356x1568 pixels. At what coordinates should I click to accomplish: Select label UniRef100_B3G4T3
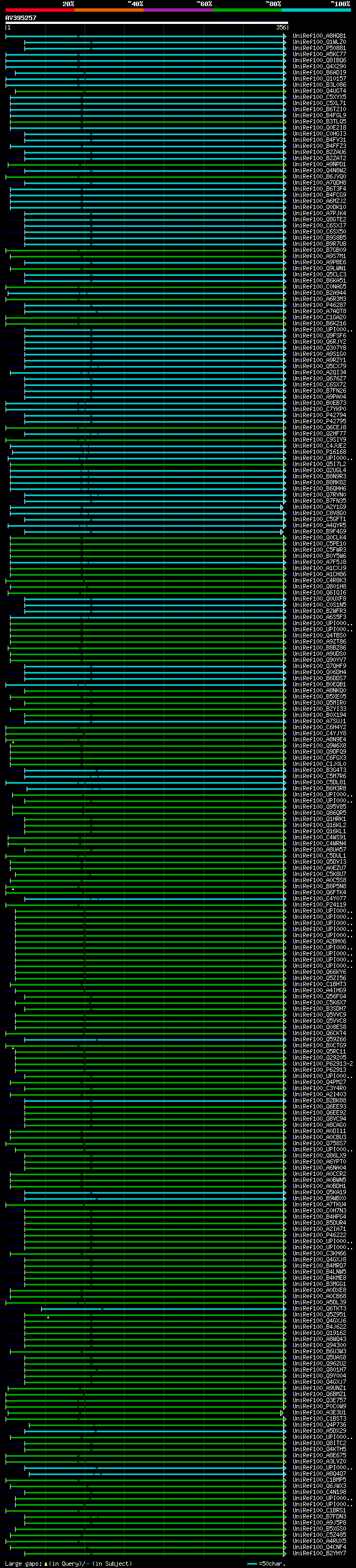tap(319, 769)
